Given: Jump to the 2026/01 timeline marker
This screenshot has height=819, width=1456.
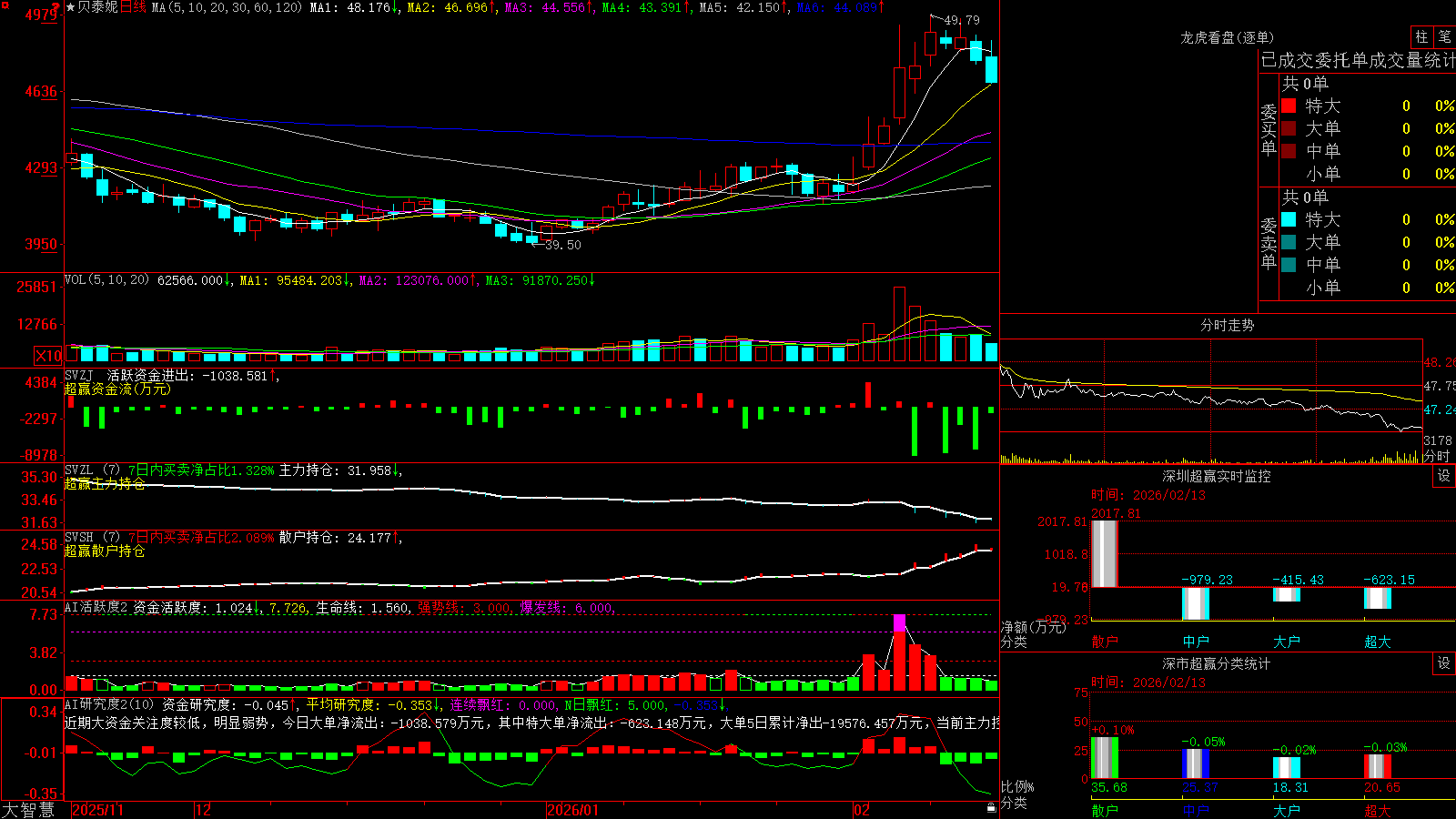Looking at the screenshot, I should pyautogui.click(x=573, y=810).
